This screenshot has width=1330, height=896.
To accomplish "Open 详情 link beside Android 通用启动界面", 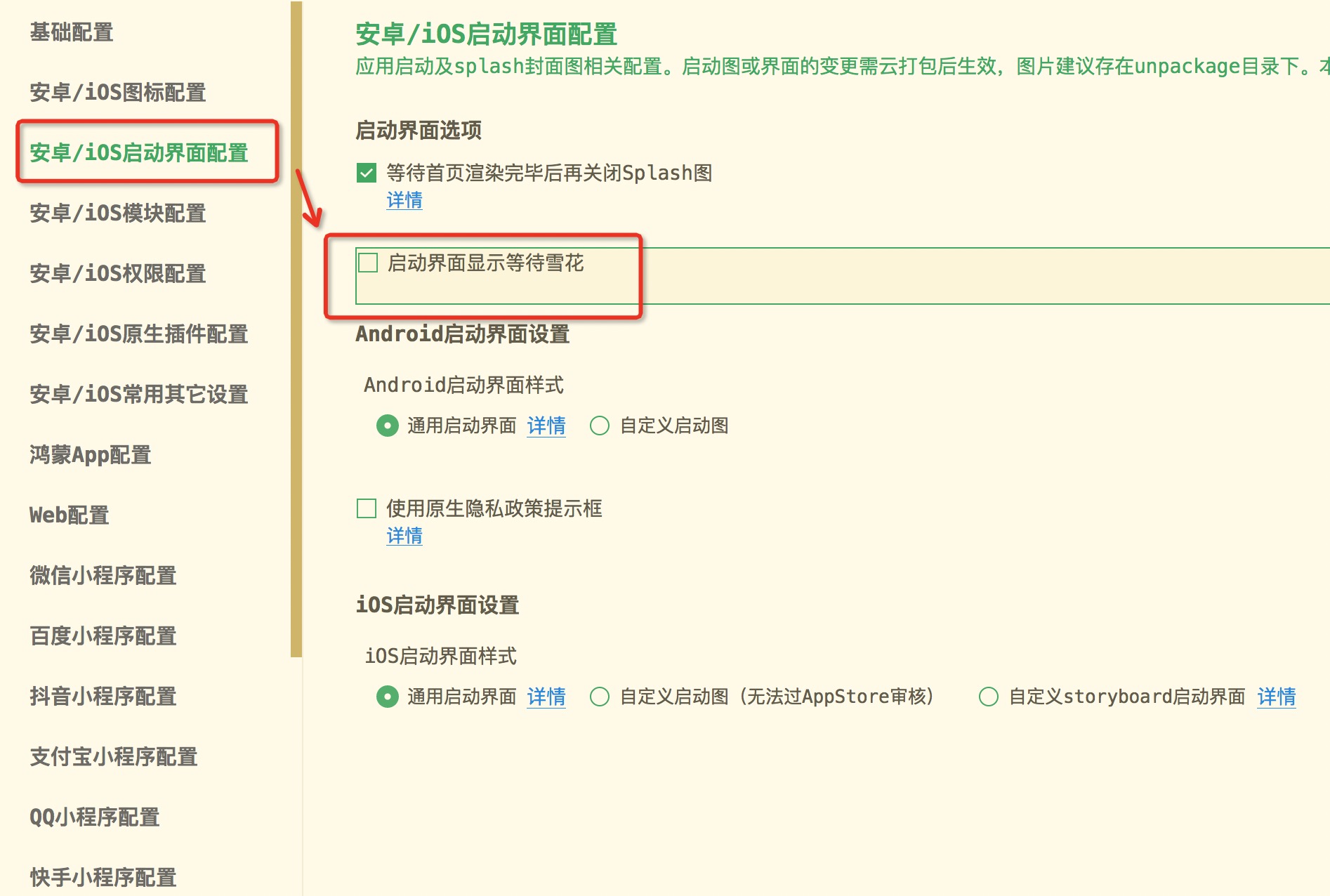I will point(546,426).
